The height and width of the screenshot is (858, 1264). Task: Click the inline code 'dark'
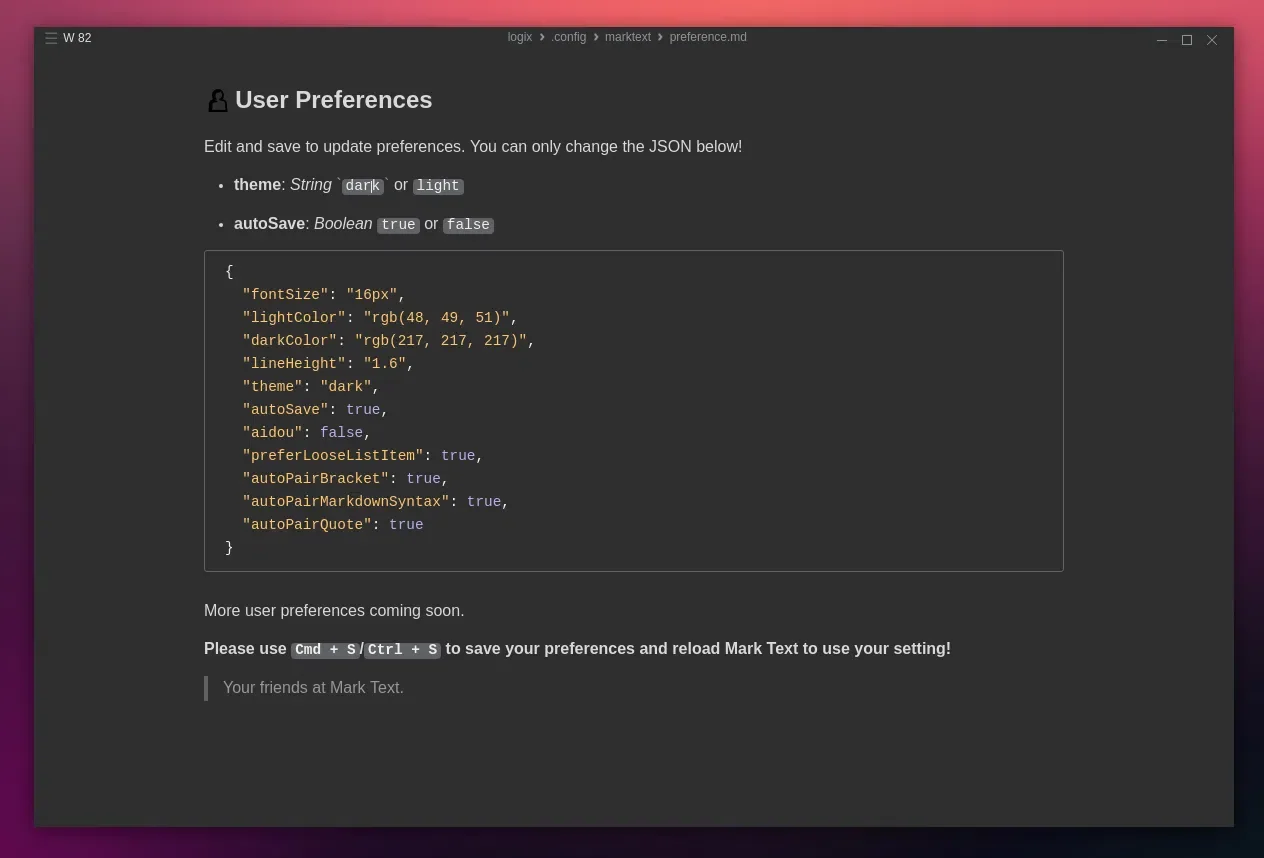(363, 186)
